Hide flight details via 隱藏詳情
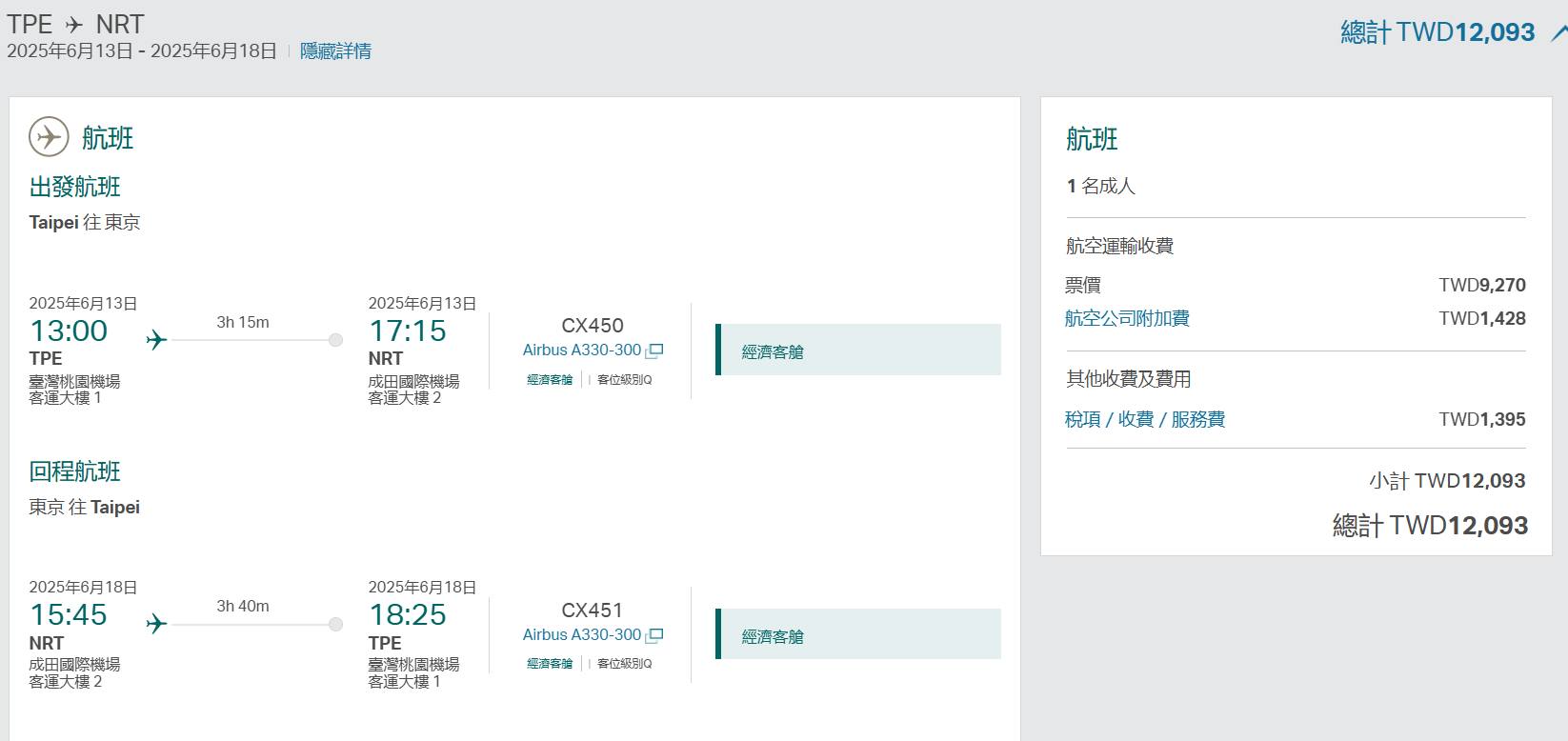This screenshot has width=1568, height=741. pyautogui.click(x=335, y=51)
